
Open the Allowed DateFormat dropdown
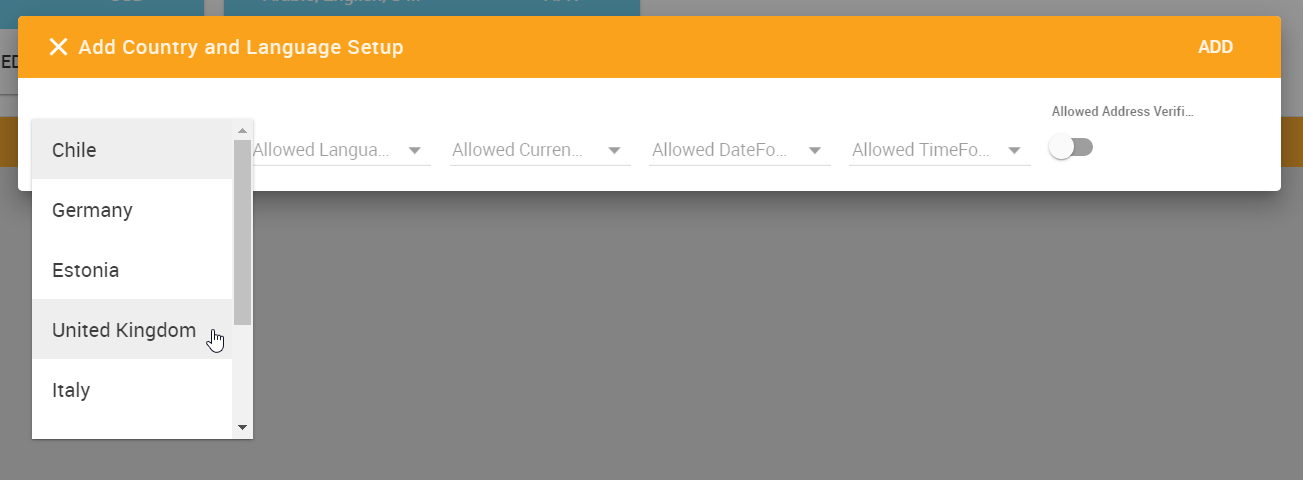tap(740, 150)
